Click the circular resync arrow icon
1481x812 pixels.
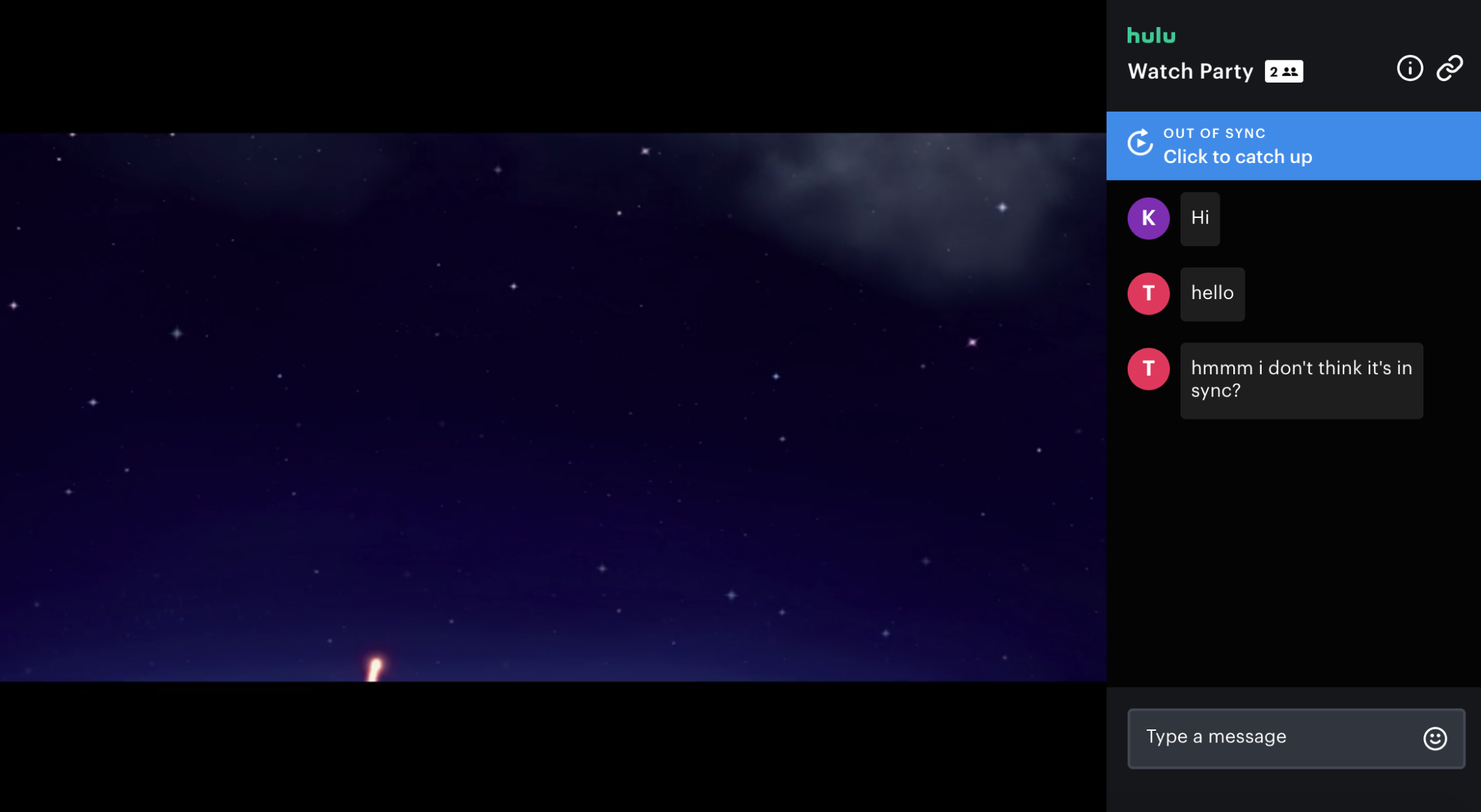tap(1140, 143)
